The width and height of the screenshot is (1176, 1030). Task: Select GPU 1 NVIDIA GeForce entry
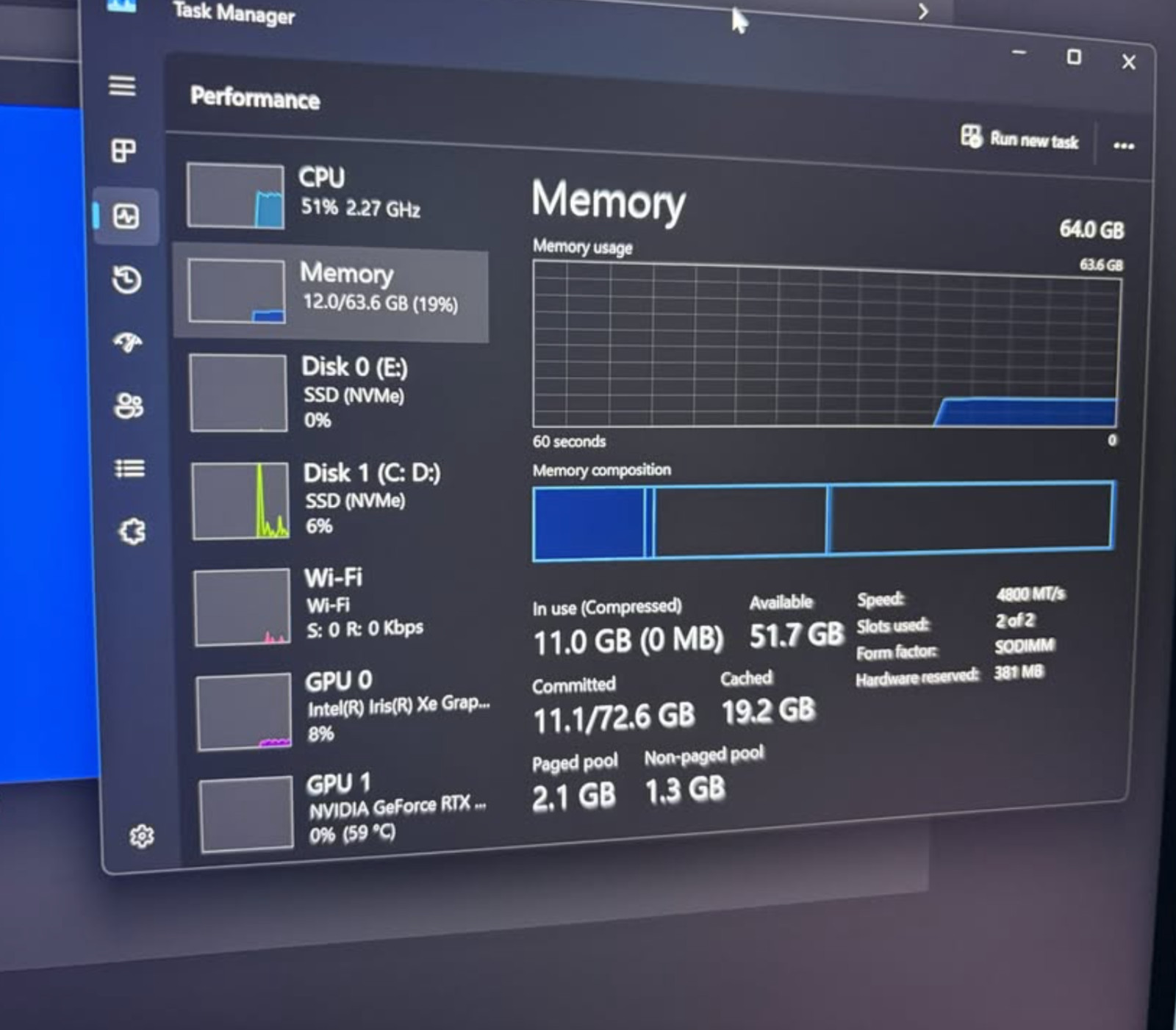pyautogui.click(x=341, y=813)
